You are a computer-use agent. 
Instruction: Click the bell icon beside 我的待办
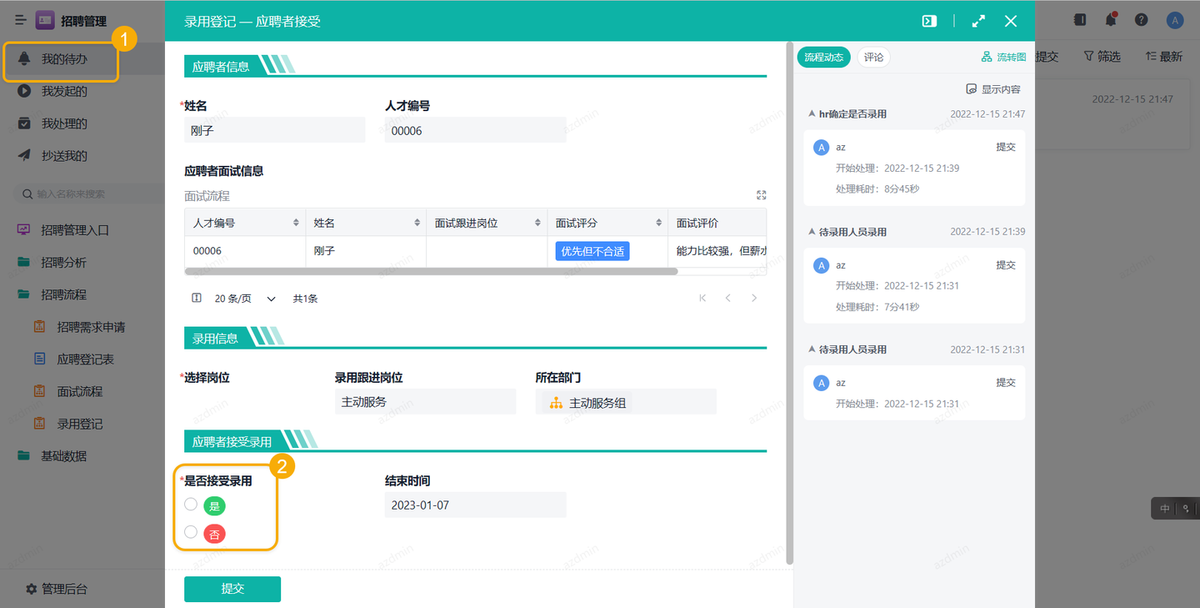pos(24,59)
